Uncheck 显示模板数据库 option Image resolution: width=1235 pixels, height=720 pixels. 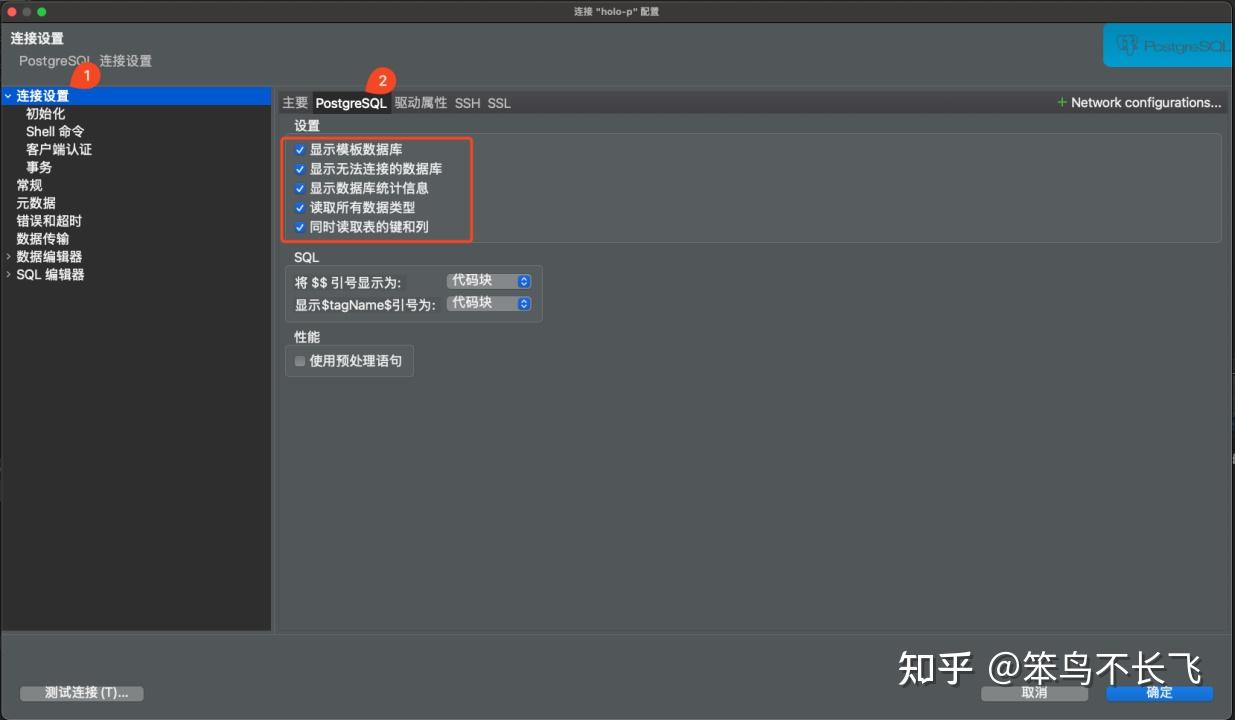(x=300, y=150)
